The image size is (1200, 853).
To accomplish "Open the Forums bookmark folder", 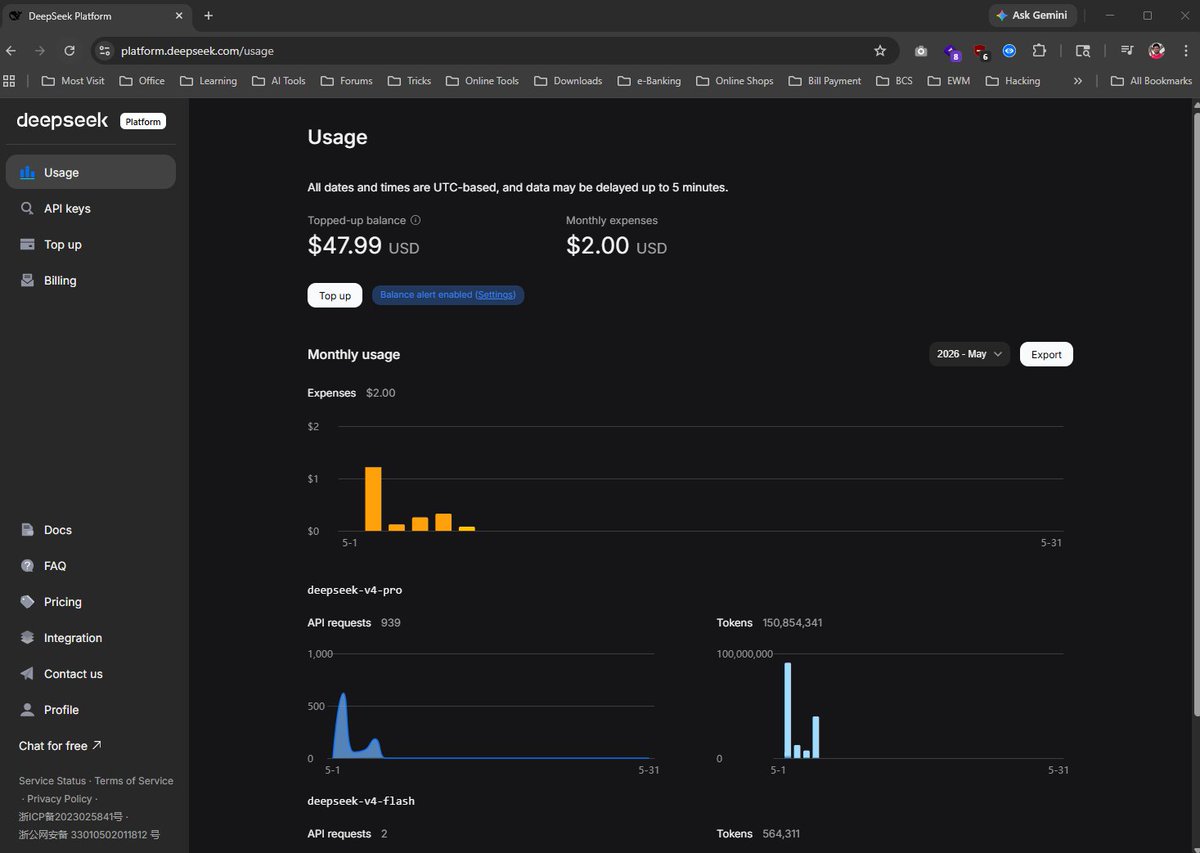I will 346,81.
